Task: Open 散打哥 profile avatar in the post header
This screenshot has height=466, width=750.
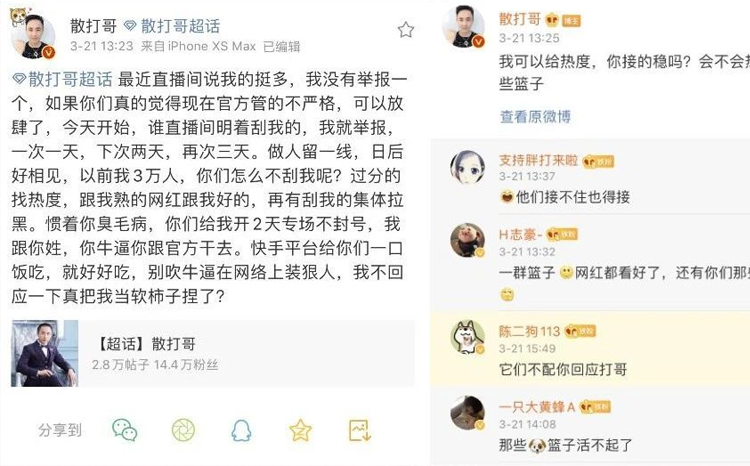Action: (x=33, y=35)
